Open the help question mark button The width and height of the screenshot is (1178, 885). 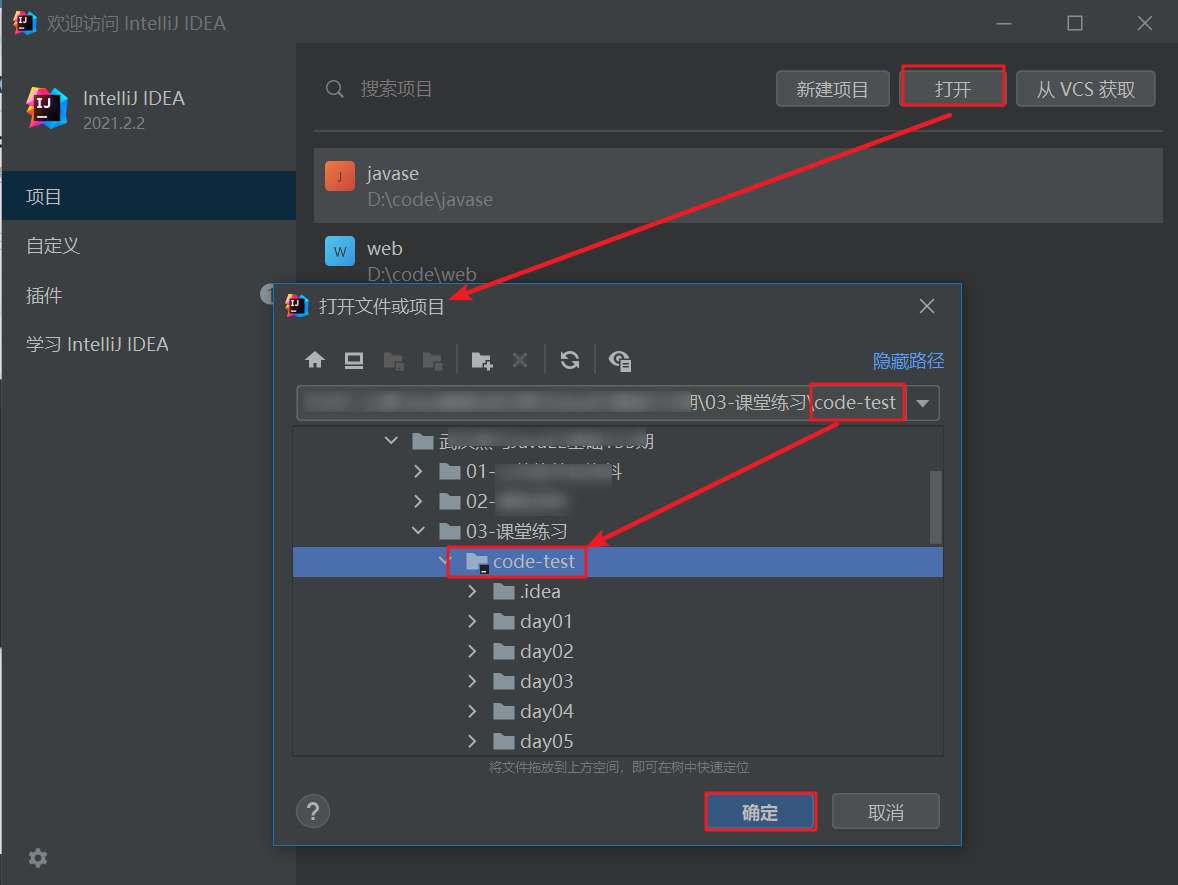pos(313,811)
